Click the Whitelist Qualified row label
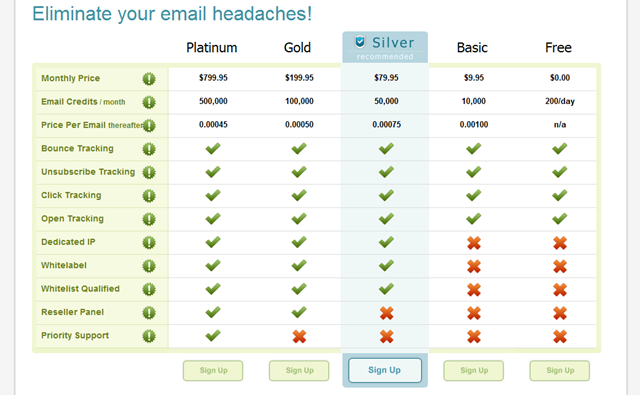 (80, 289)
